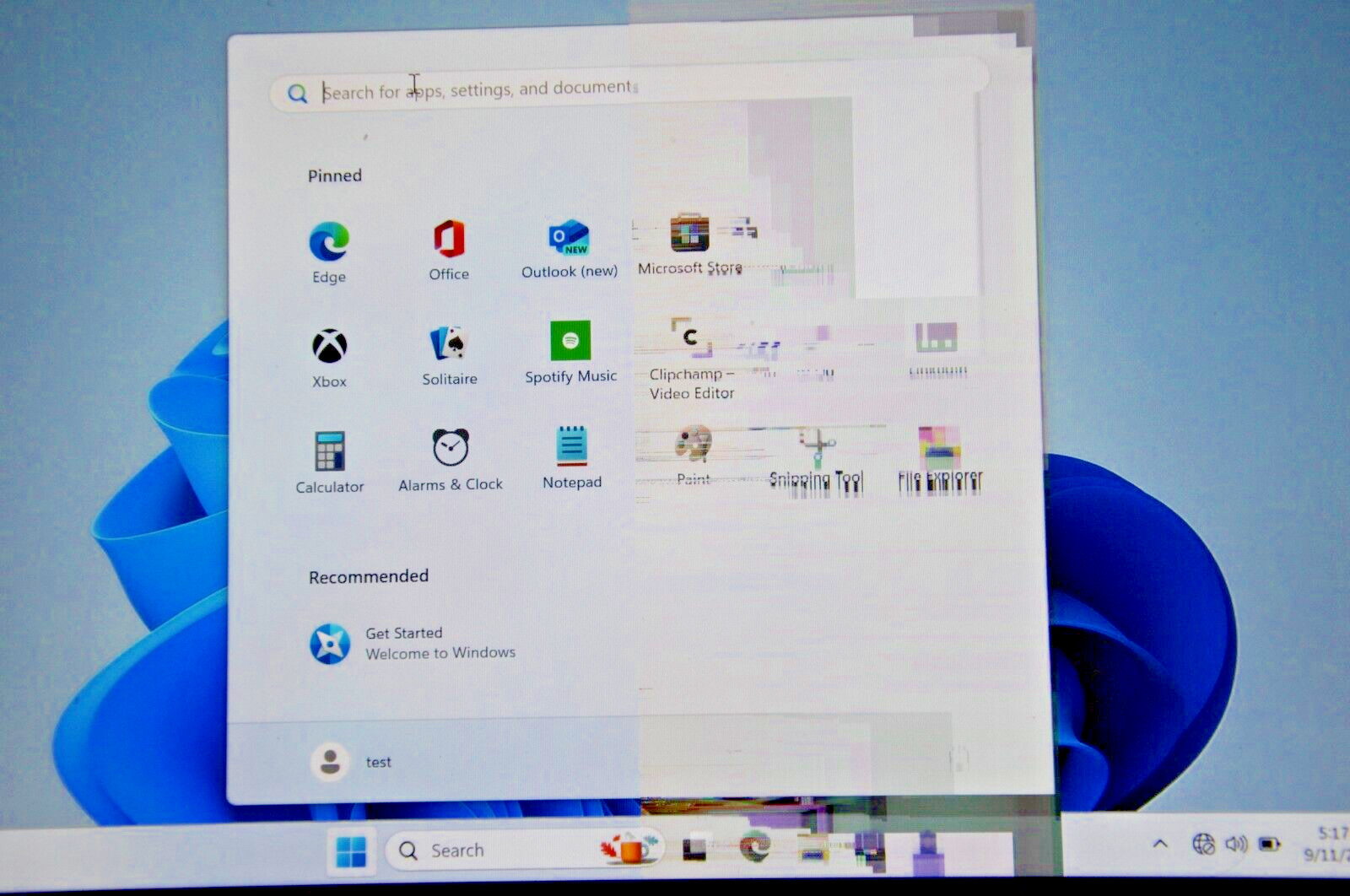Click the taskbar Search box
The width and height of the screenshot is (1350, 896).
coord(525,850)
